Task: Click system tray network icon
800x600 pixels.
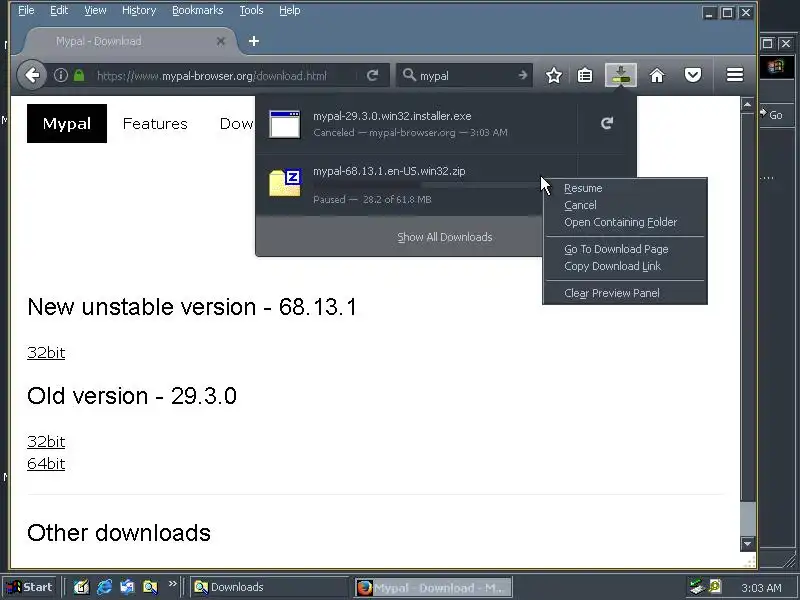Action: [x=696, y=587]
